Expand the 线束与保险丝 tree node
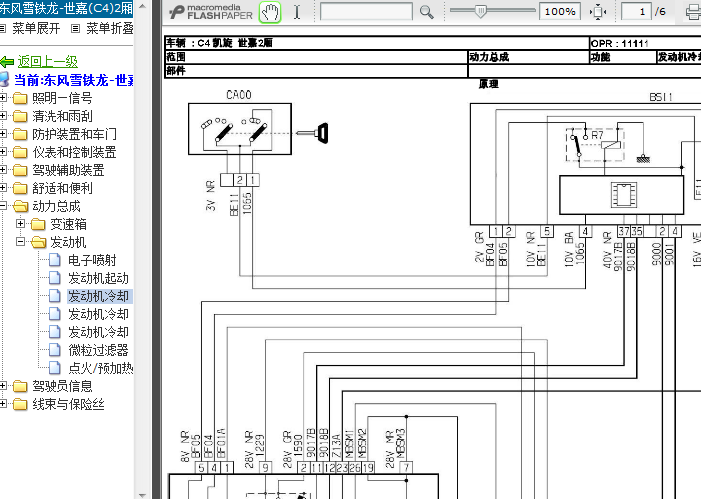 (x=3, y=404)
